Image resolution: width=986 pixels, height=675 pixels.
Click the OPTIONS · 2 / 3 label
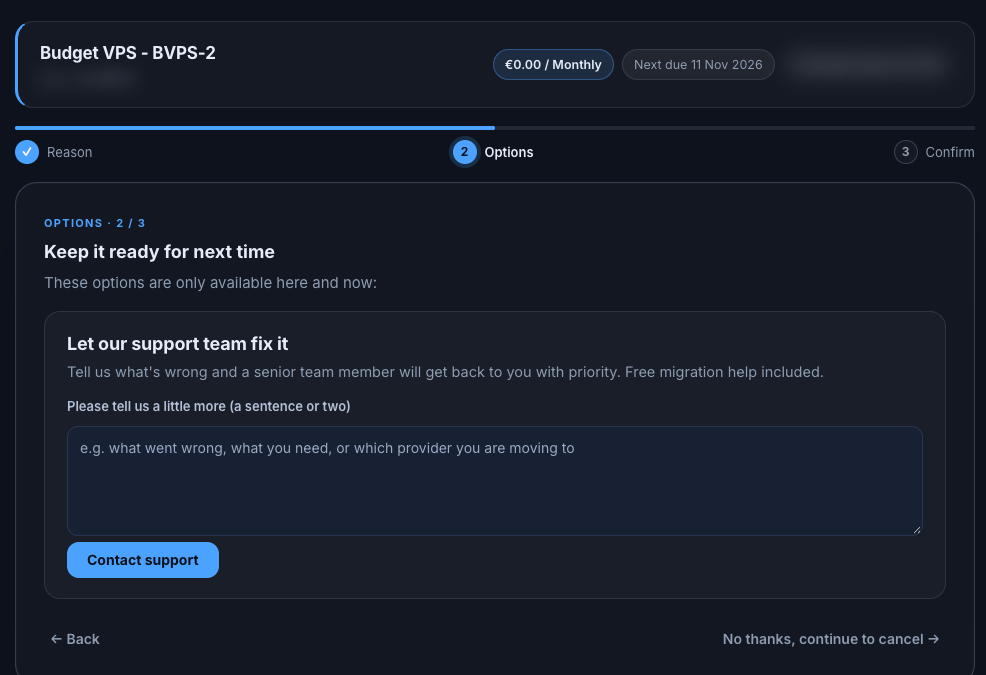click(94, 223)
